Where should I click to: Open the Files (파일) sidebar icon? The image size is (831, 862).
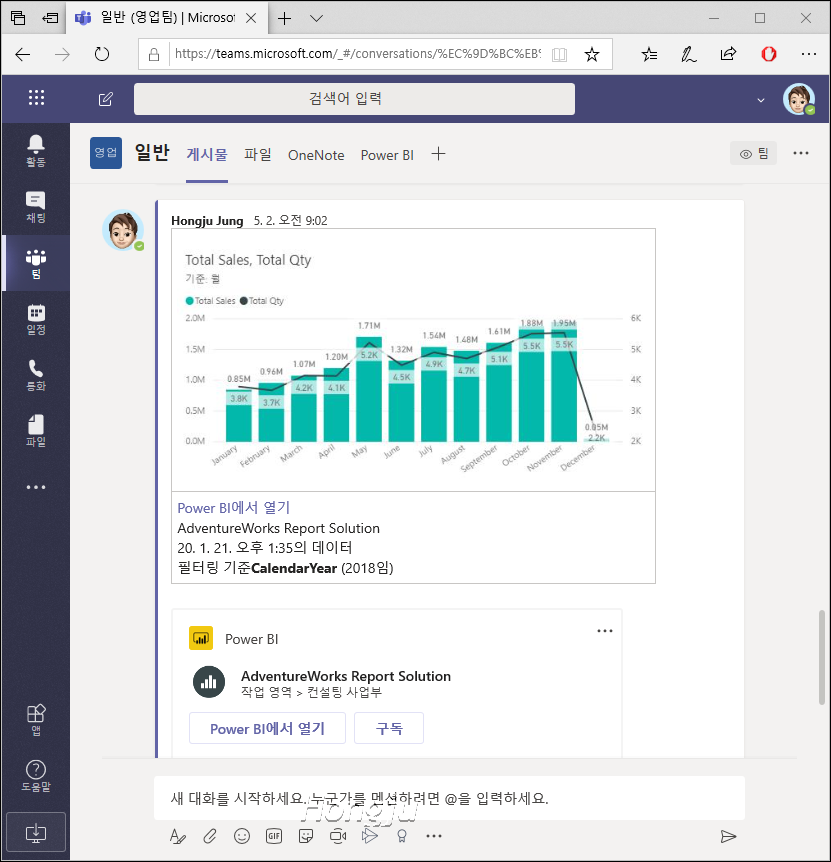tap(36, 430)
